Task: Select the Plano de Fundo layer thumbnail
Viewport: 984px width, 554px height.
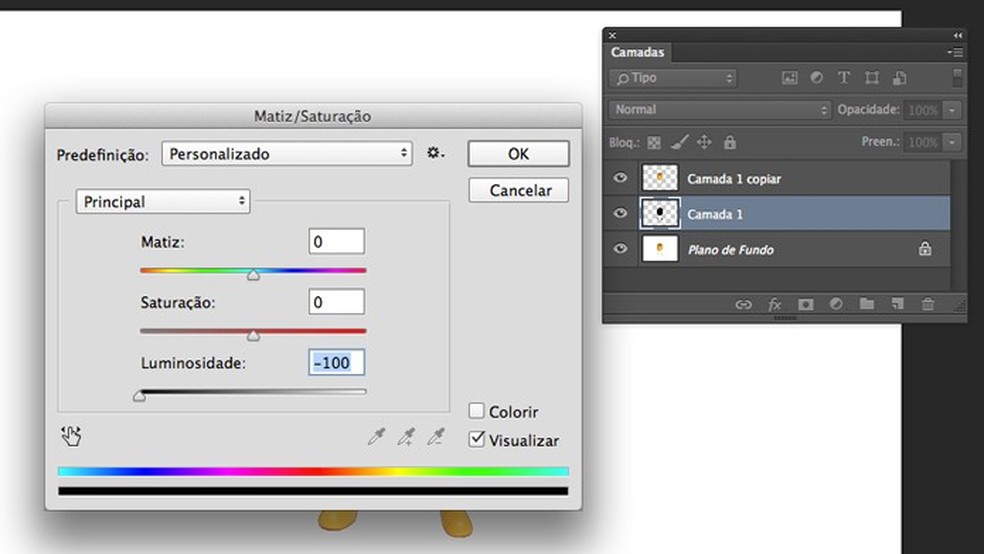Action: pyautogui.click(x=660, y=248)
